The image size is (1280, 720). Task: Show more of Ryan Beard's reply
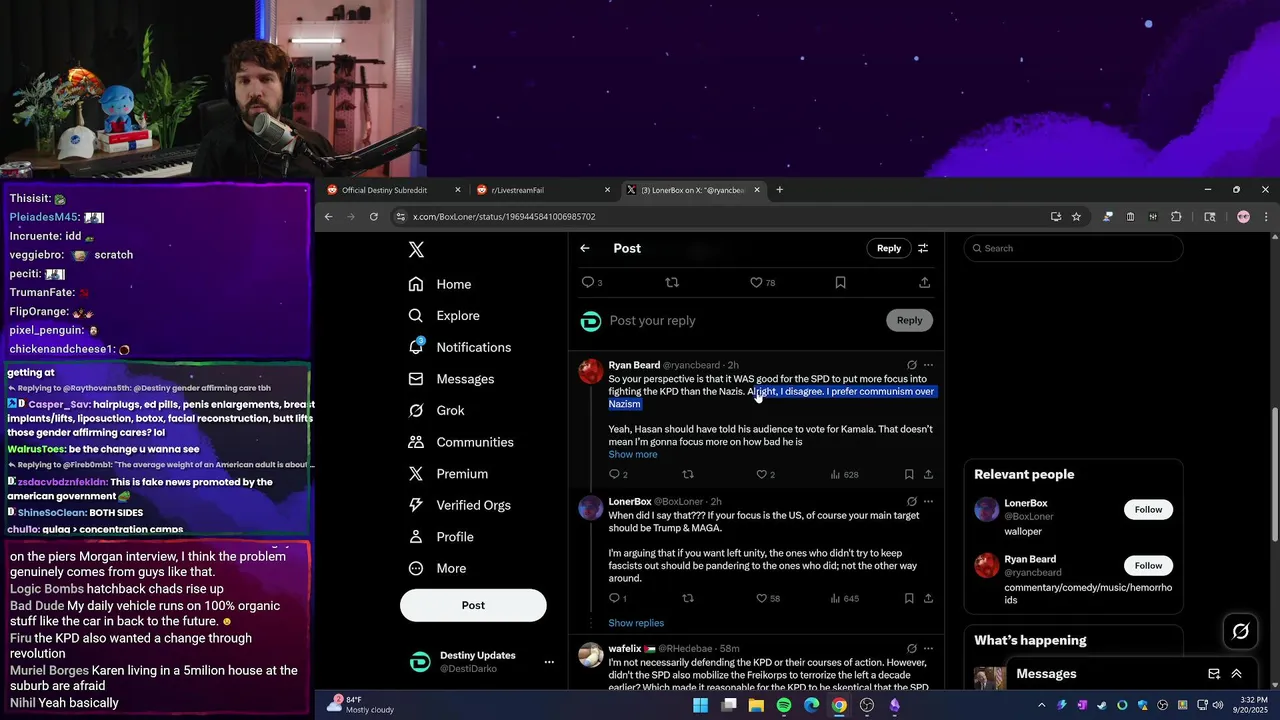pyautogui.click(x=633, y=454)
